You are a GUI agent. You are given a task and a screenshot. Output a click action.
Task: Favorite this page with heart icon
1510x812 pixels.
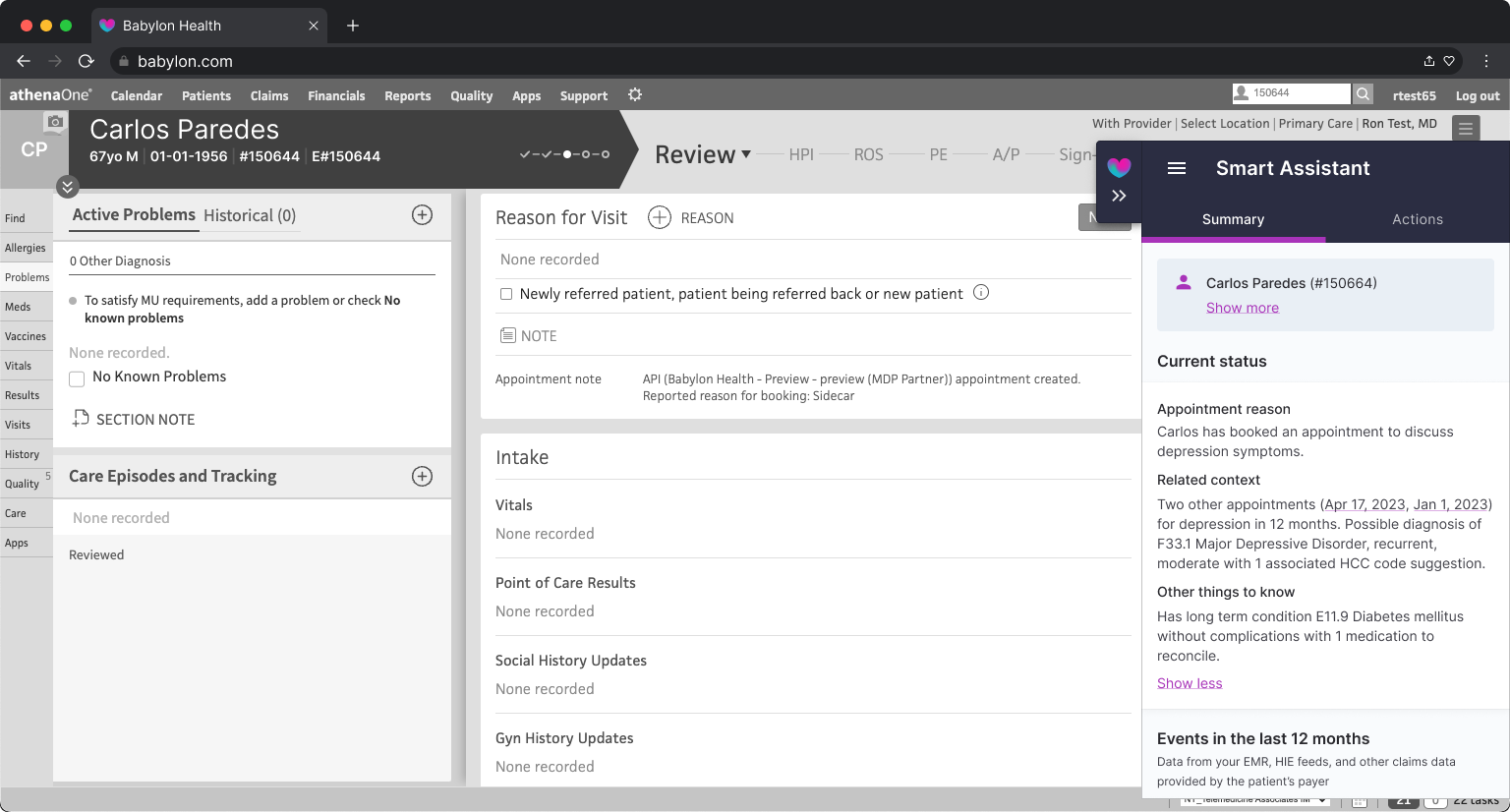coord(1449,61)
